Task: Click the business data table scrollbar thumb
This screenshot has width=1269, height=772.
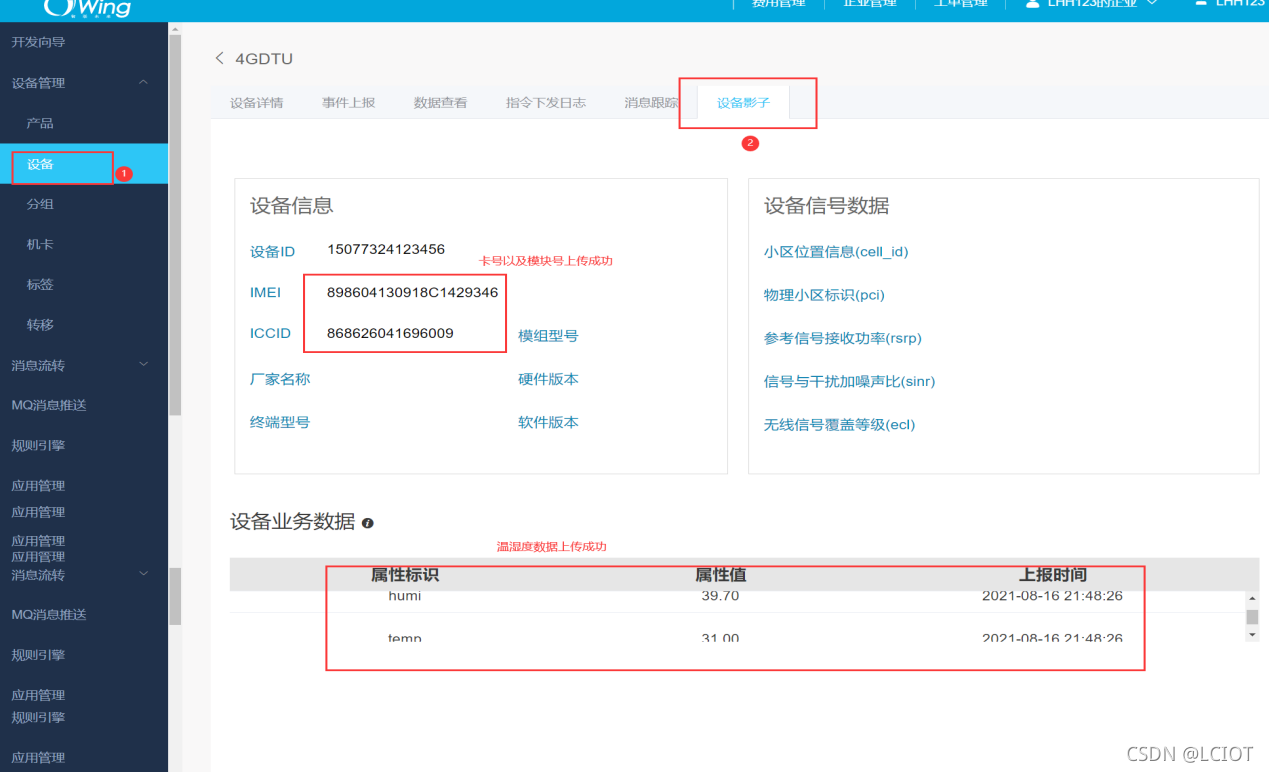Action: pos(1252,616)
